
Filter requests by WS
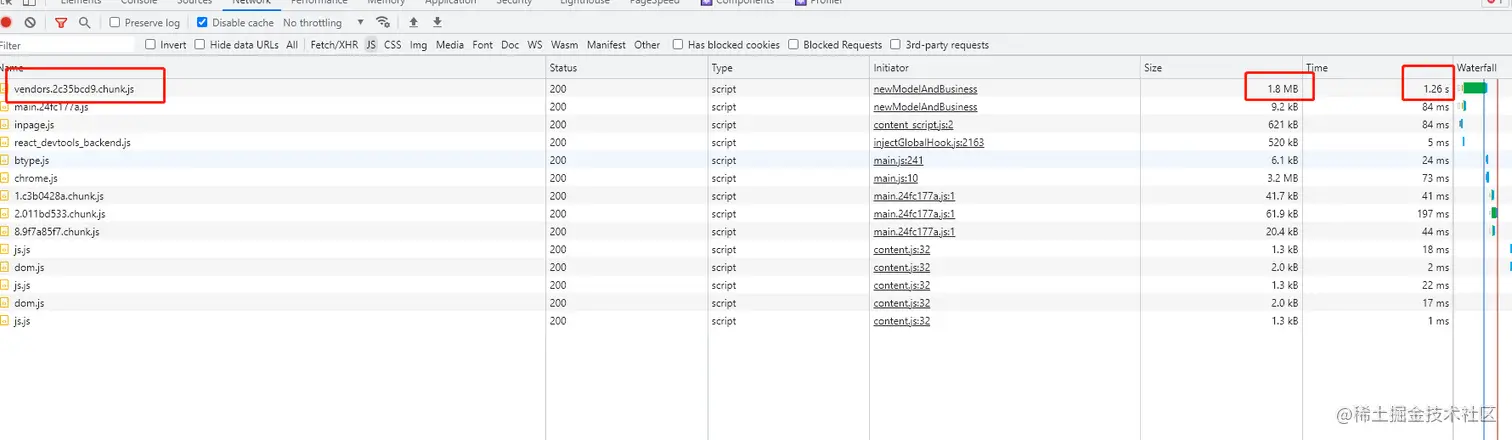(x=535, y=45)
